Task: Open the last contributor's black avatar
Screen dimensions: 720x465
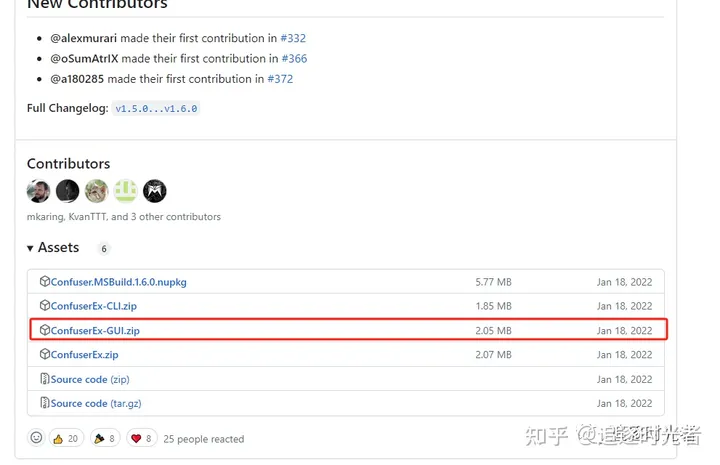Action: 154,191
